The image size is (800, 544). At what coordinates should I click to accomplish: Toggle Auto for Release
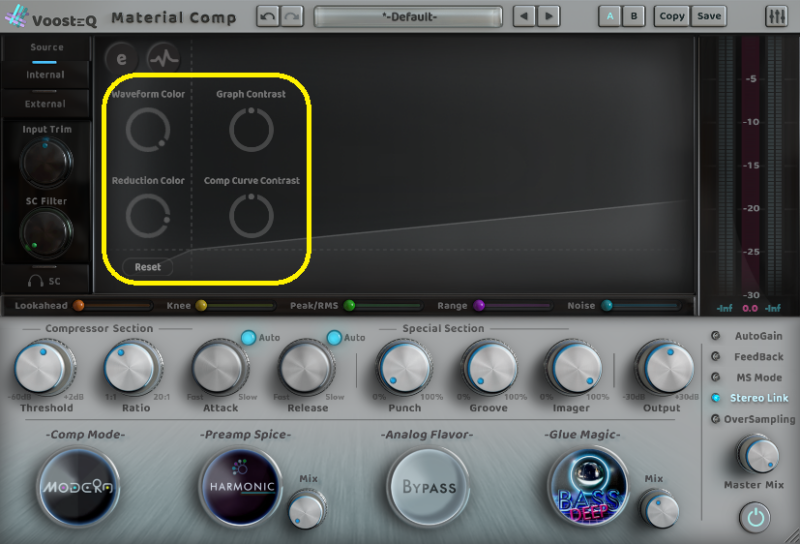[334, 338]
